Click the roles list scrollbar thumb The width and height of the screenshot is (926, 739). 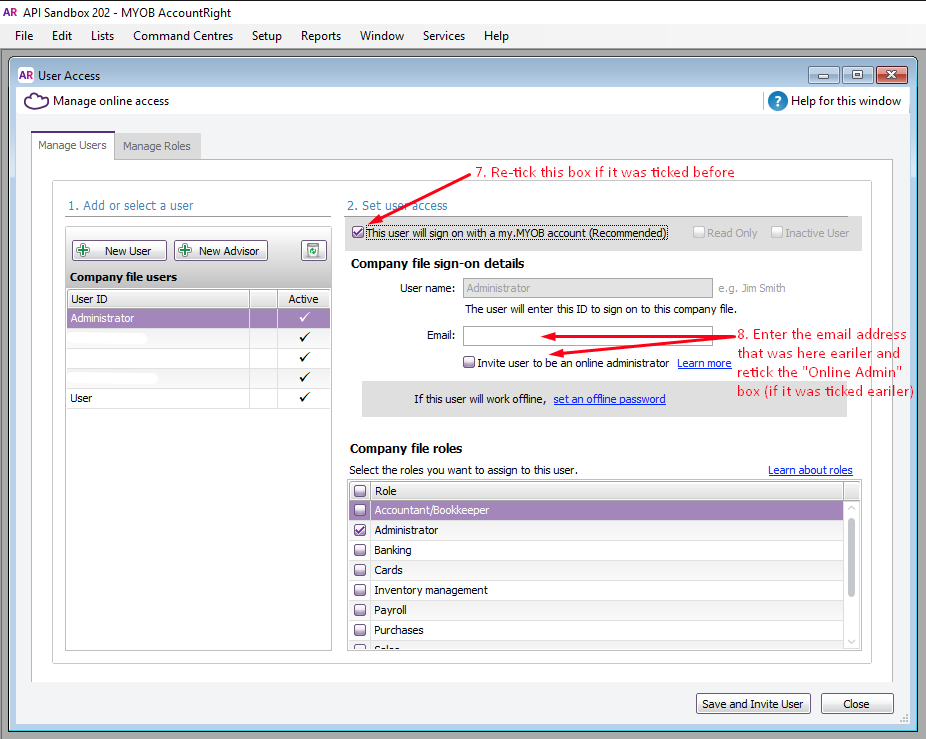coord(852,557)
